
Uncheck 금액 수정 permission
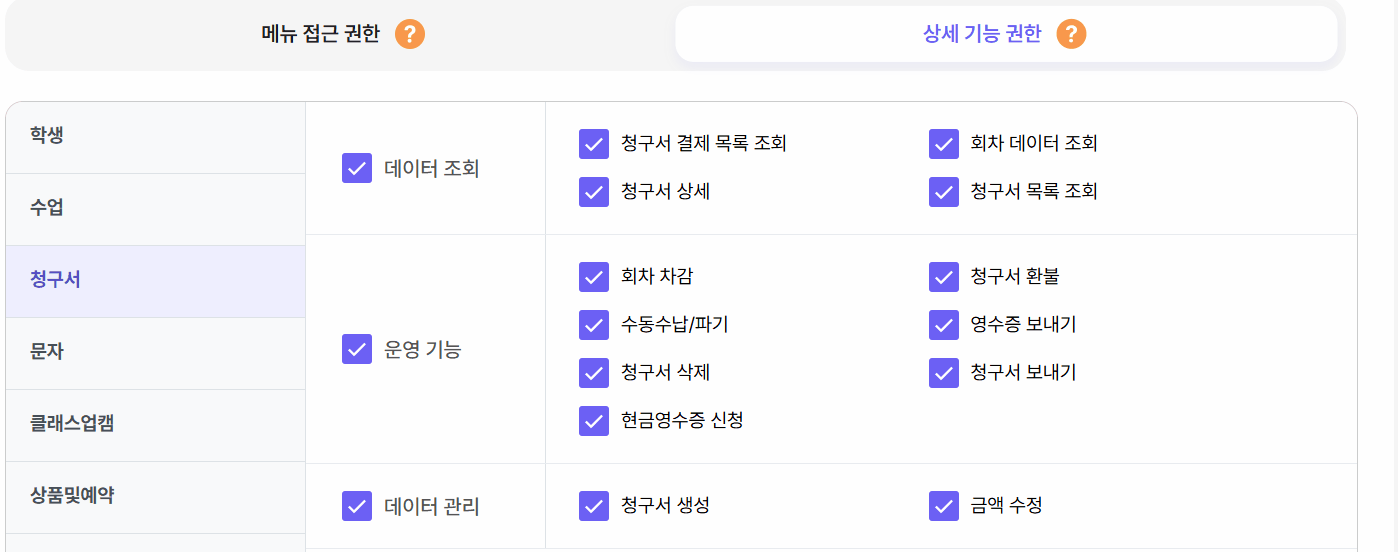[x=944, y=506]
